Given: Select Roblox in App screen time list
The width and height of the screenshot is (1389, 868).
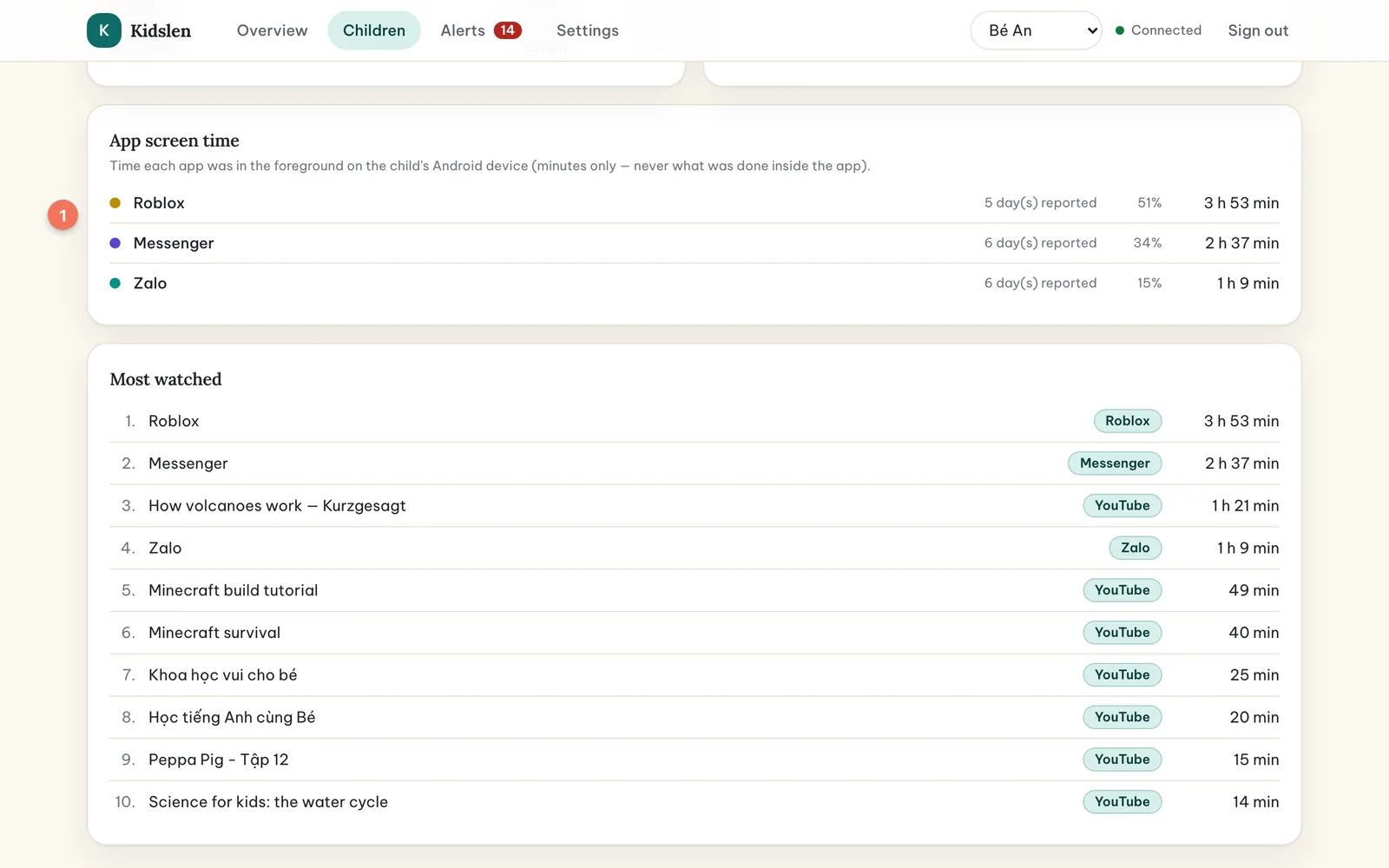Looking at the screenshot, I should tap(159, 203).
